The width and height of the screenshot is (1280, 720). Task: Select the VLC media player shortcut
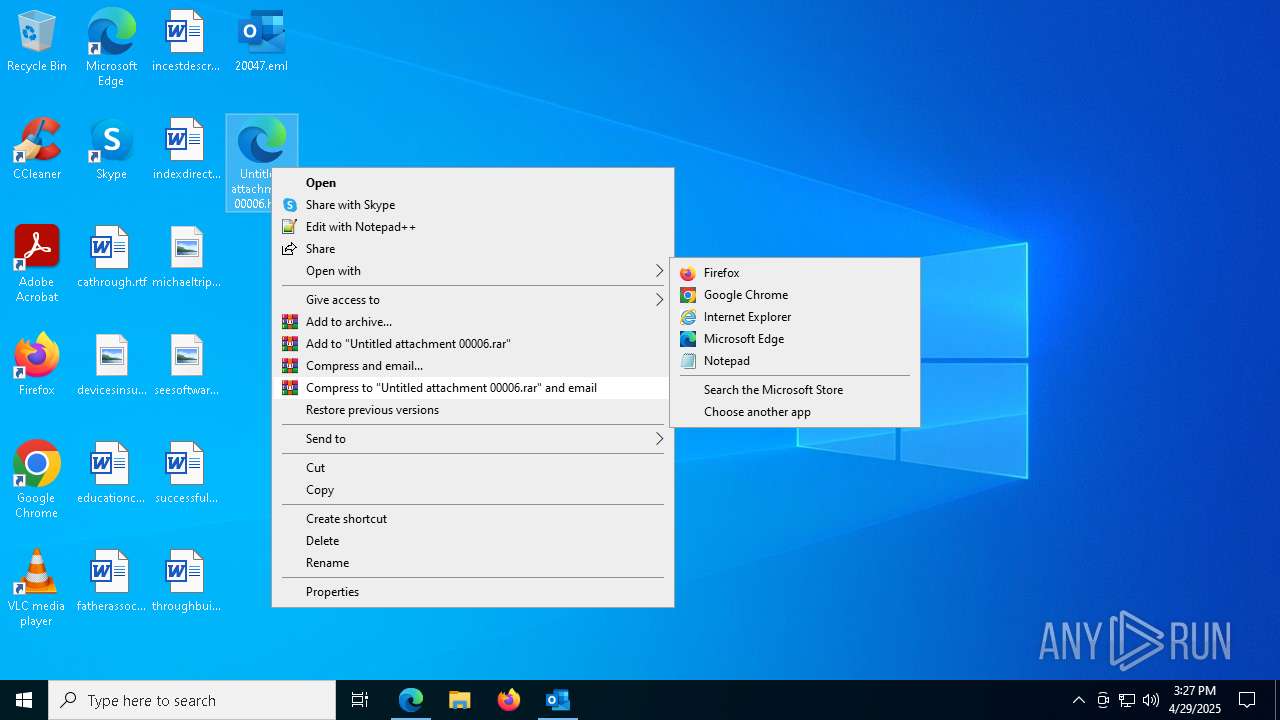click(x=37, y=588)
